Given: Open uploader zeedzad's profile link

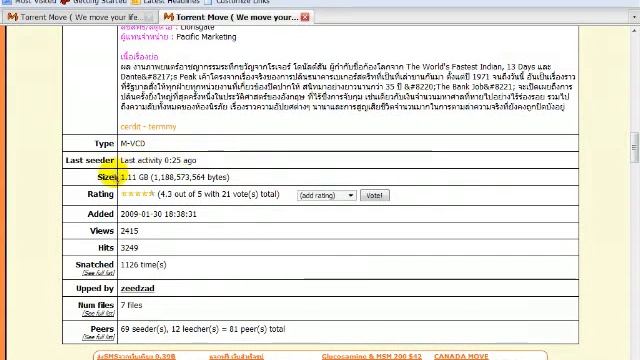Looking at the screenshot, I should (138, 288).
